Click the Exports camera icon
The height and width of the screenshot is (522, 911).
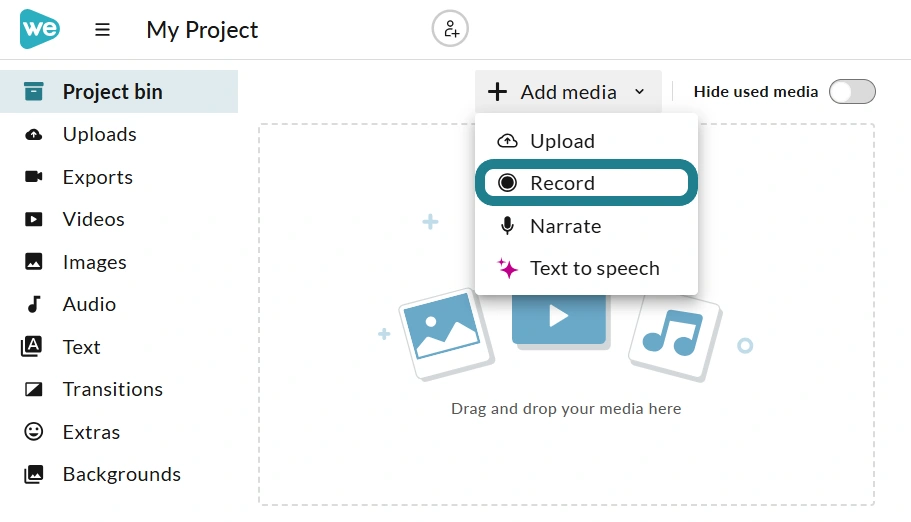pyautogui.click(x=34, y=177)
